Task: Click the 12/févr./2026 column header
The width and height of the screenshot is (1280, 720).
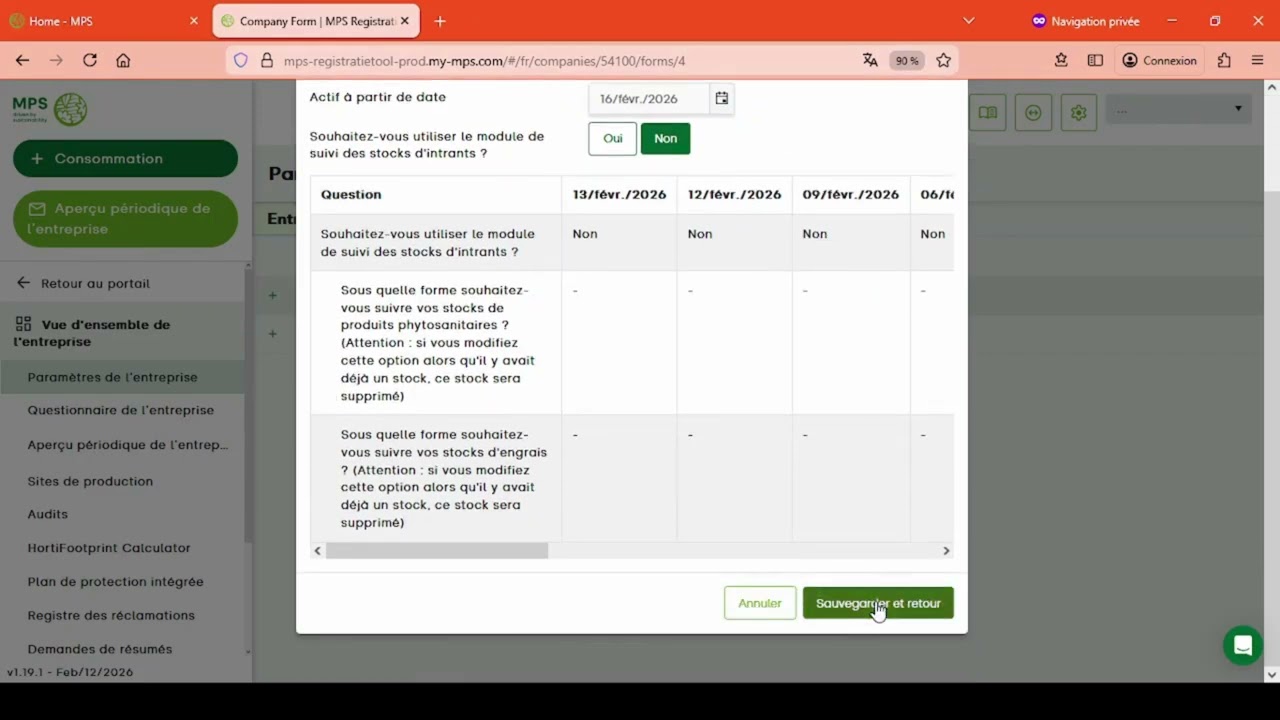Action: [x=734, y=194]
